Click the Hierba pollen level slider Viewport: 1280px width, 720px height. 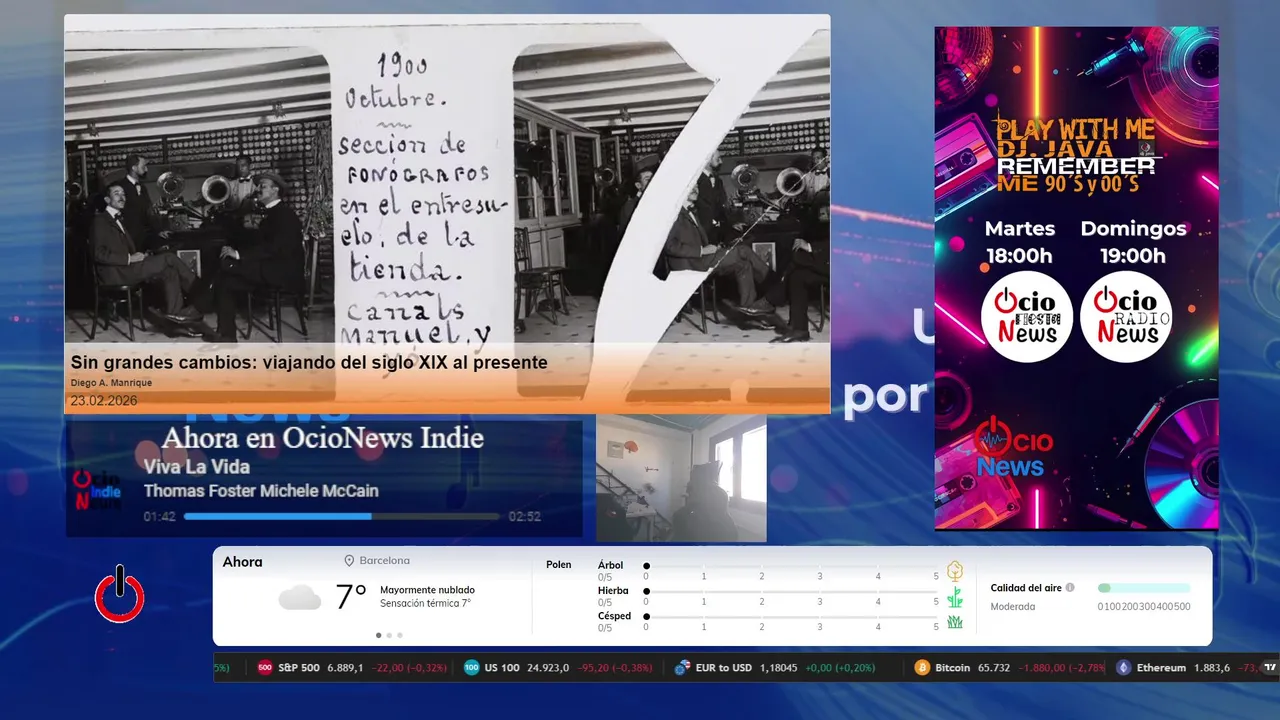(x=791, y=592)
